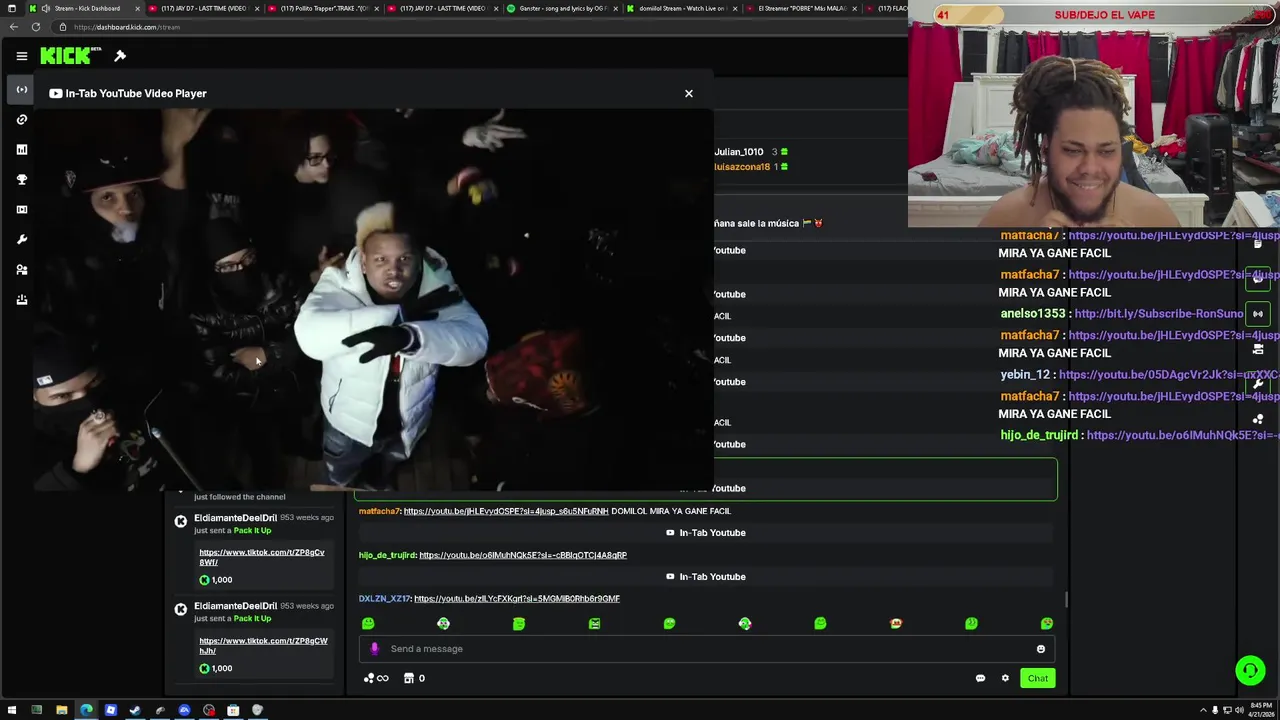Click first Pack it Up activity label

pos(252,530)
